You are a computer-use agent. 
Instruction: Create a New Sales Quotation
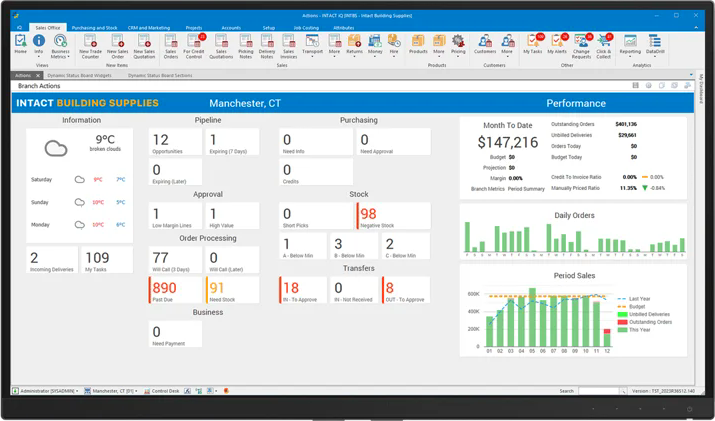[x=144, y=46]
